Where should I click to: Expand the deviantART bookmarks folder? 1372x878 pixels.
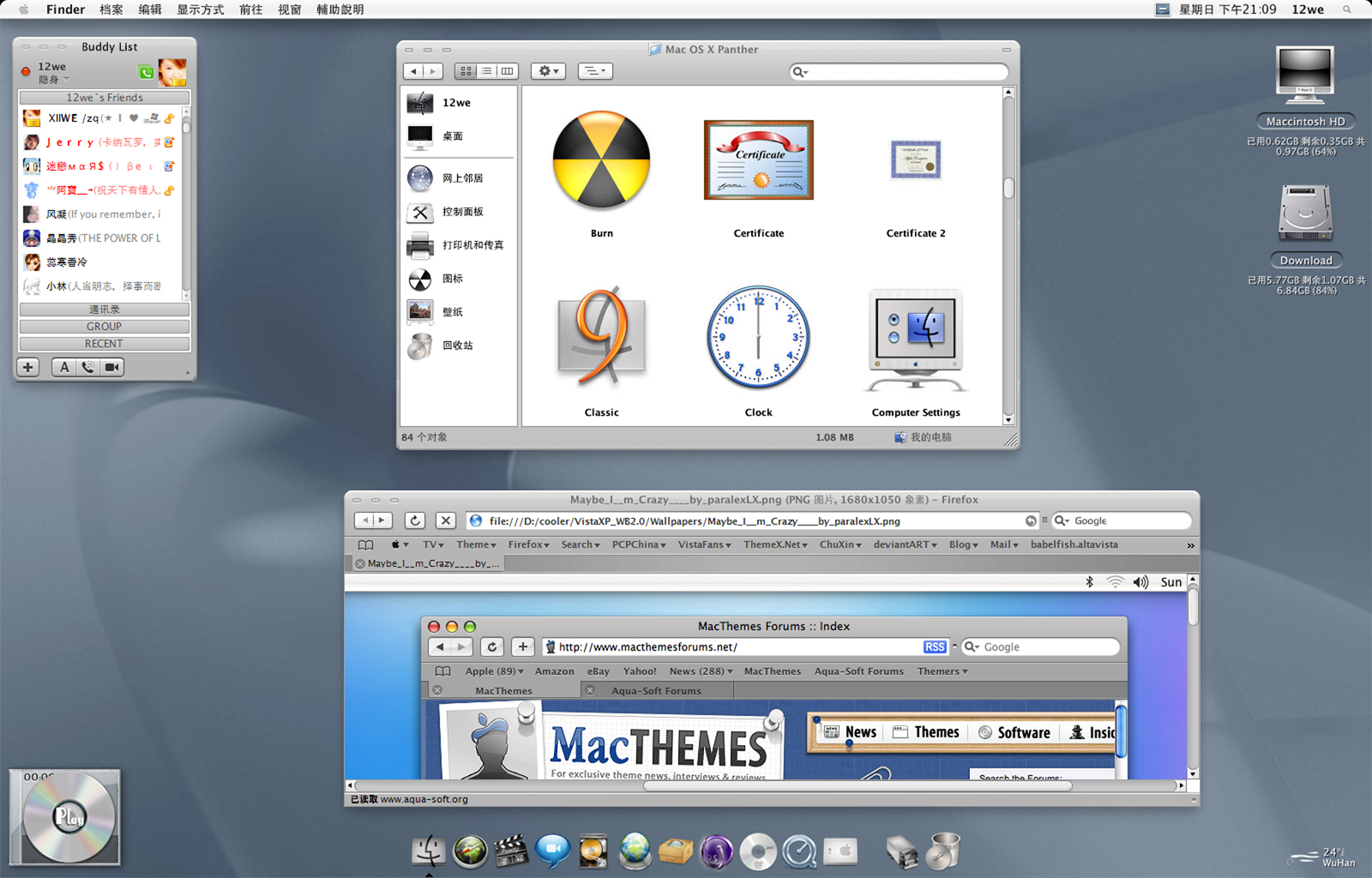tap(905, 544)
